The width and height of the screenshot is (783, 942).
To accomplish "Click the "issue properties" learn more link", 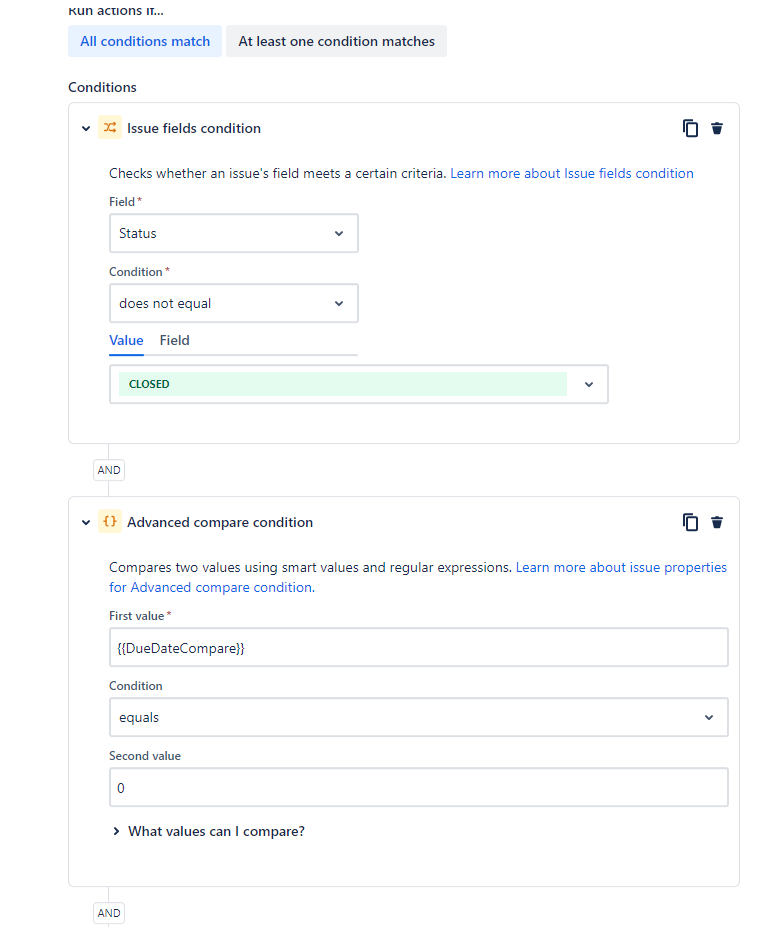I will [689, 567].
